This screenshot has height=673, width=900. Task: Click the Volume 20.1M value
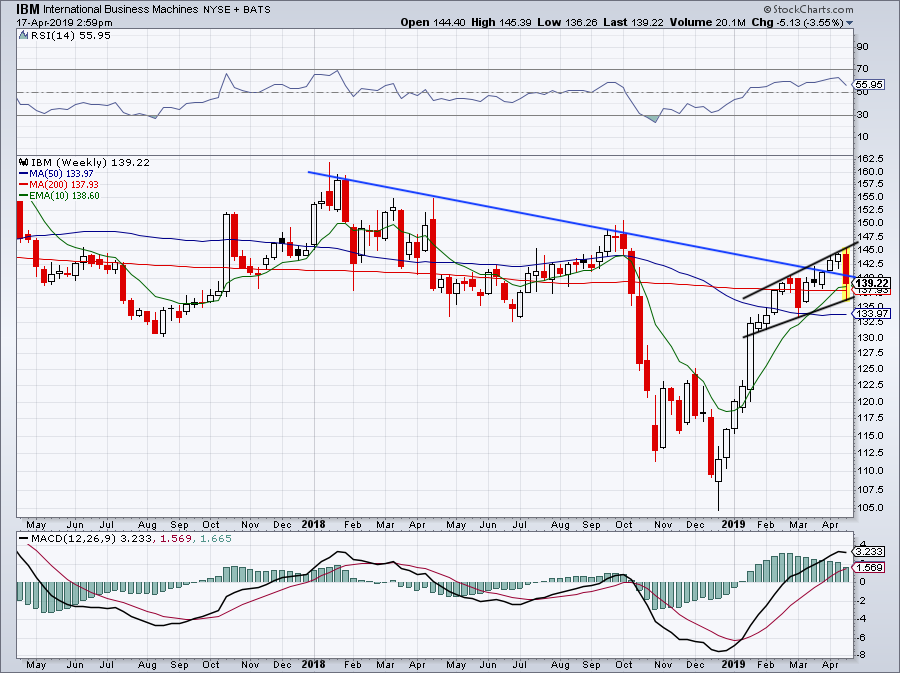(x=707, y=22)
